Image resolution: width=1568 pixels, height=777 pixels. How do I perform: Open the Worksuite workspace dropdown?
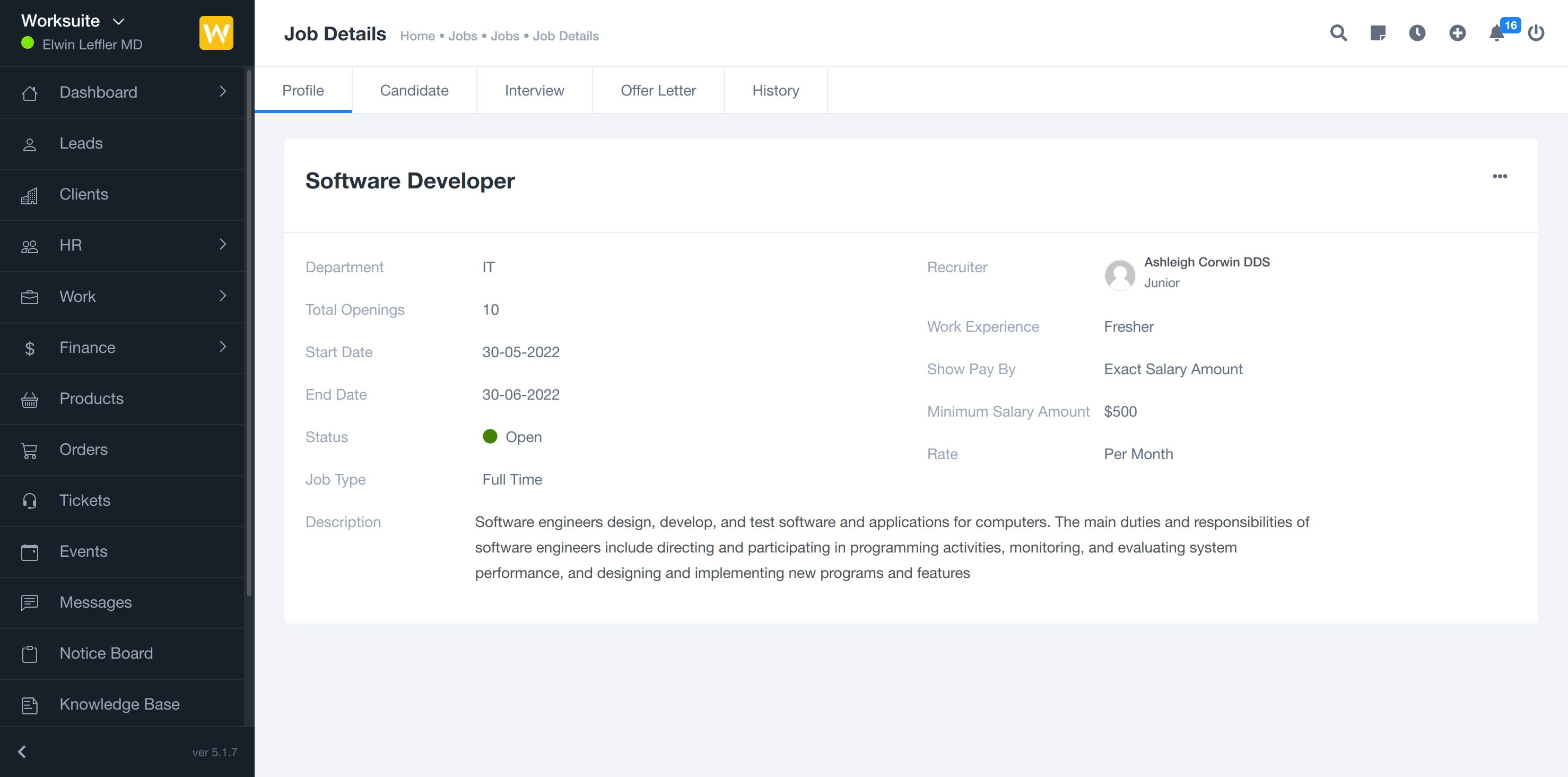73,21
